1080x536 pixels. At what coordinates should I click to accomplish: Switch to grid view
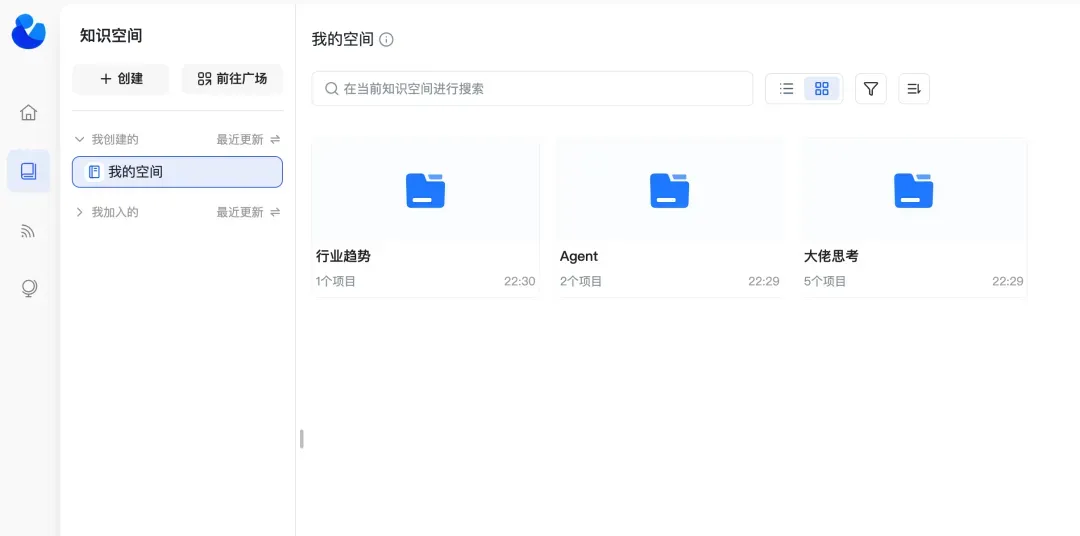(822, 88)
